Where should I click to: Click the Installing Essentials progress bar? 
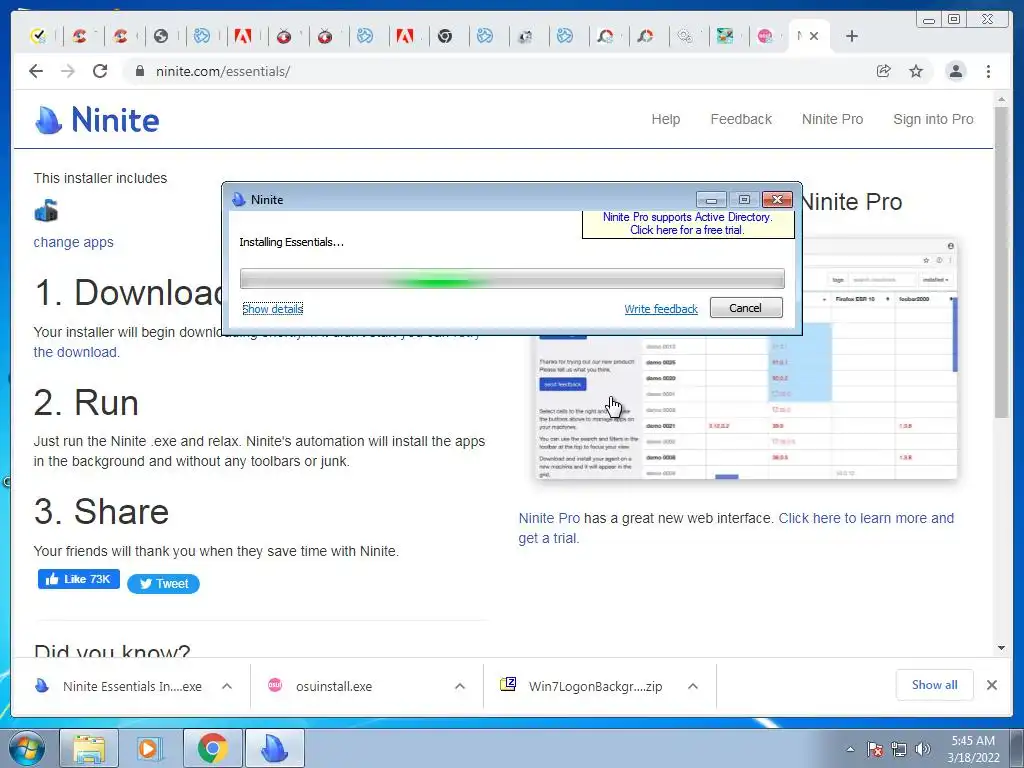512,279
